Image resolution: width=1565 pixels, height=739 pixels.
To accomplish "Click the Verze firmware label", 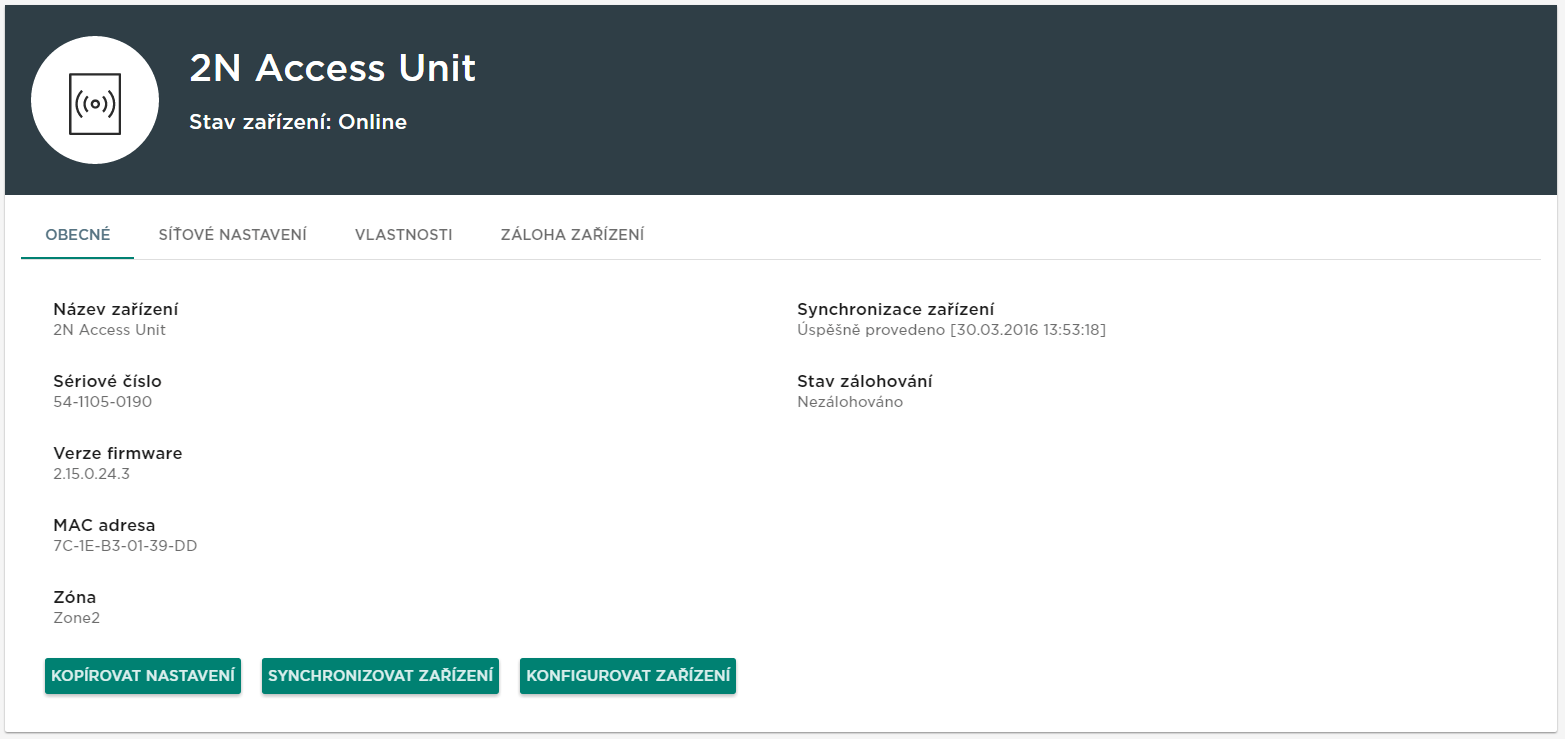I will (x=118, y=454).
